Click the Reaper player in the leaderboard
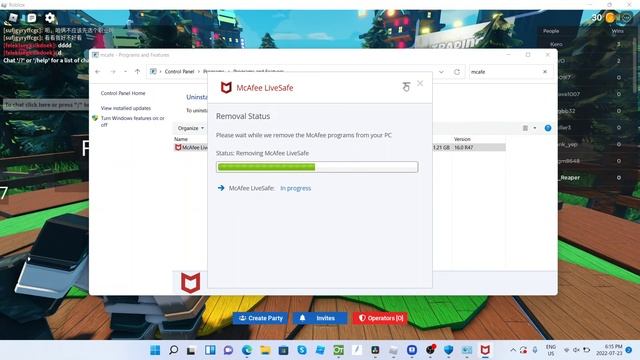This screenshot has height=360, width=640. (x=570, y=178)
